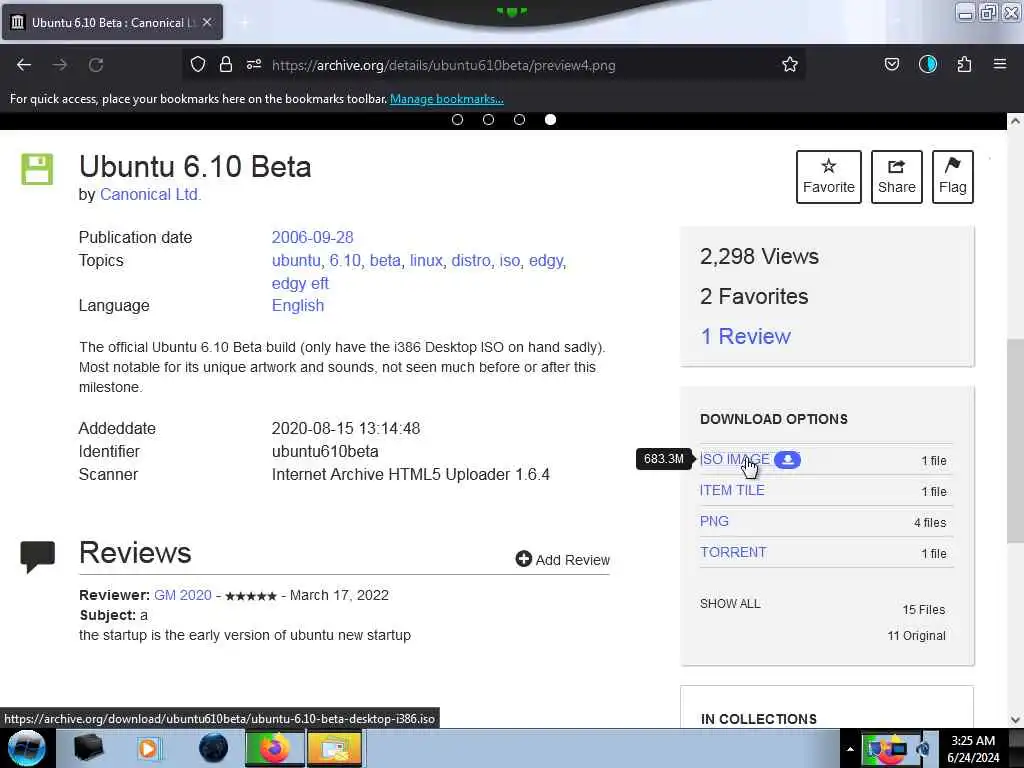The width and height of the screenshot is (1024, 768).
Task: Switch to Firefox in the taskbar
Action: pyautogui.click(x=274, y=748)
